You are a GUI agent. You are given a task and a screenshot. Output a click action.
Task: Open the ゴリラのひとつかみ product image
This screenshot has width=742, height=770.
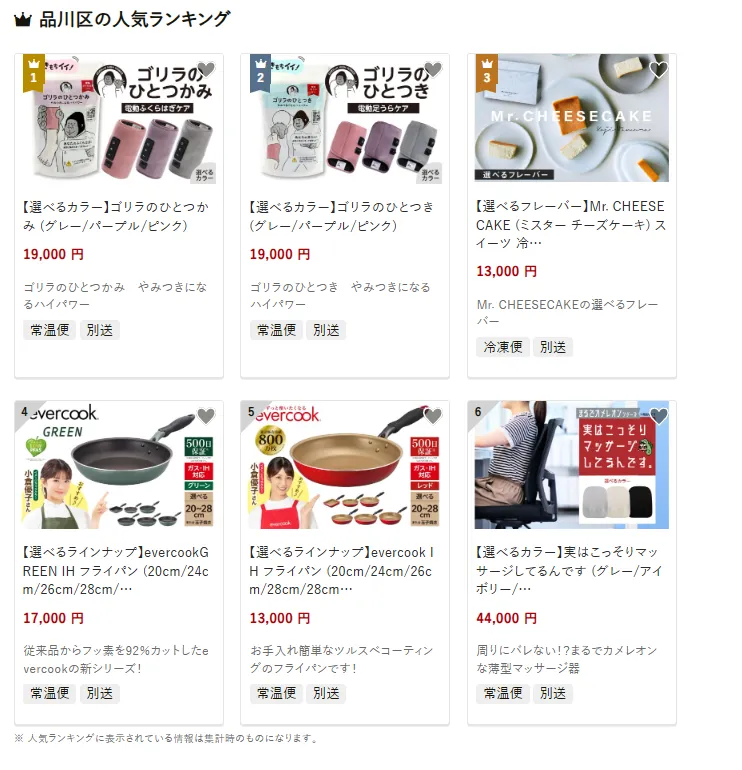(119, 118)
